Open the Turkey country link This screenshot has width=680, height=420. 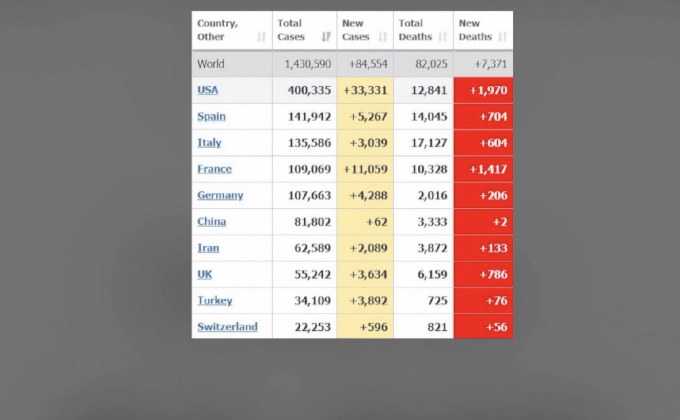click(215, 301)
